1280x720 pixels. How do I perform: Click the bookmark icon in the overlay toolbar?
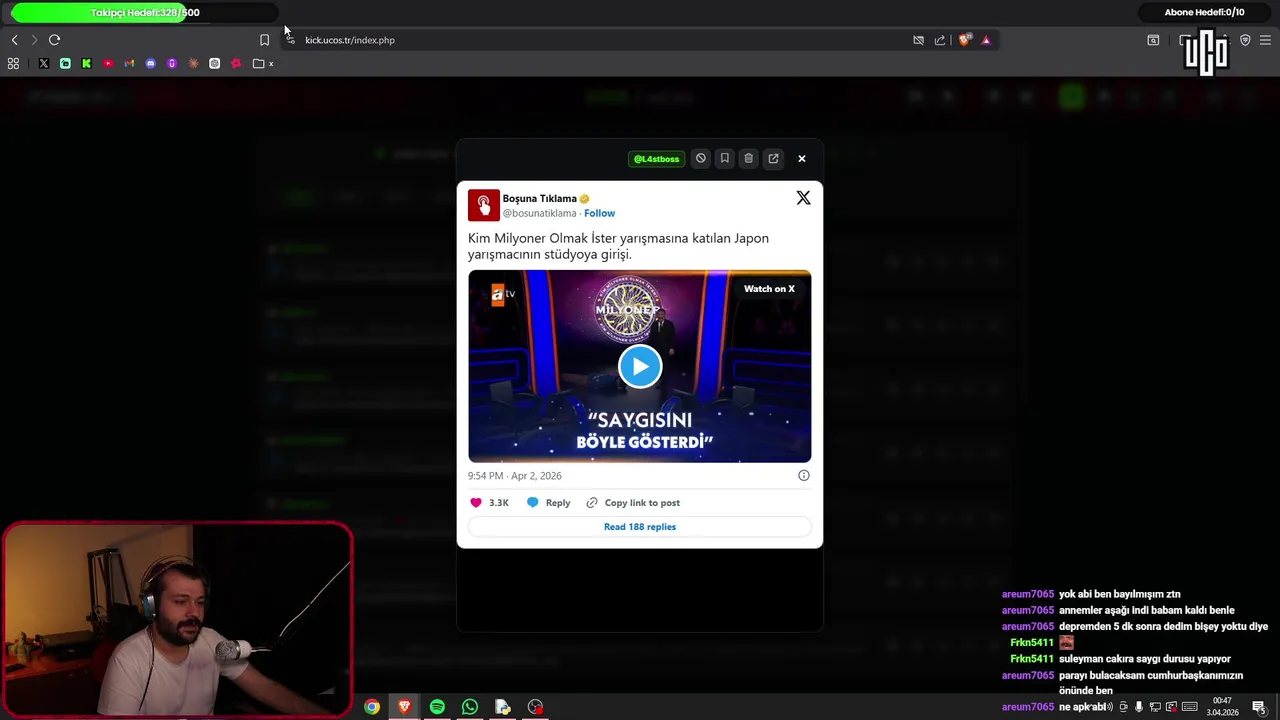click(x=725, y=158)
